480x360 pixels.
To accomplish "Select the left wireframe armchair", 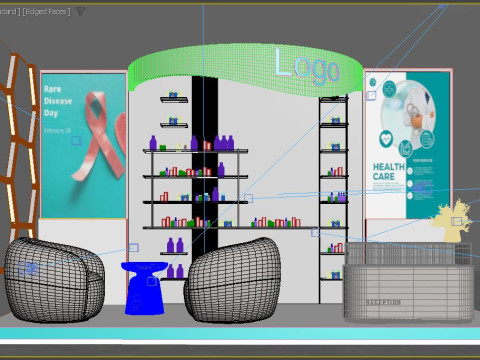I will pos(54,280).
